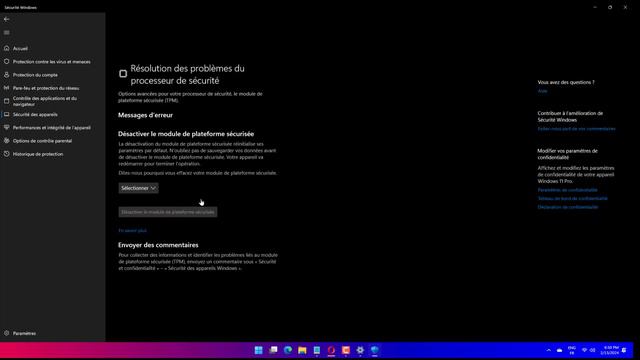
Task: Click the Messages d'erreur heading
Action: pos(145,115)
